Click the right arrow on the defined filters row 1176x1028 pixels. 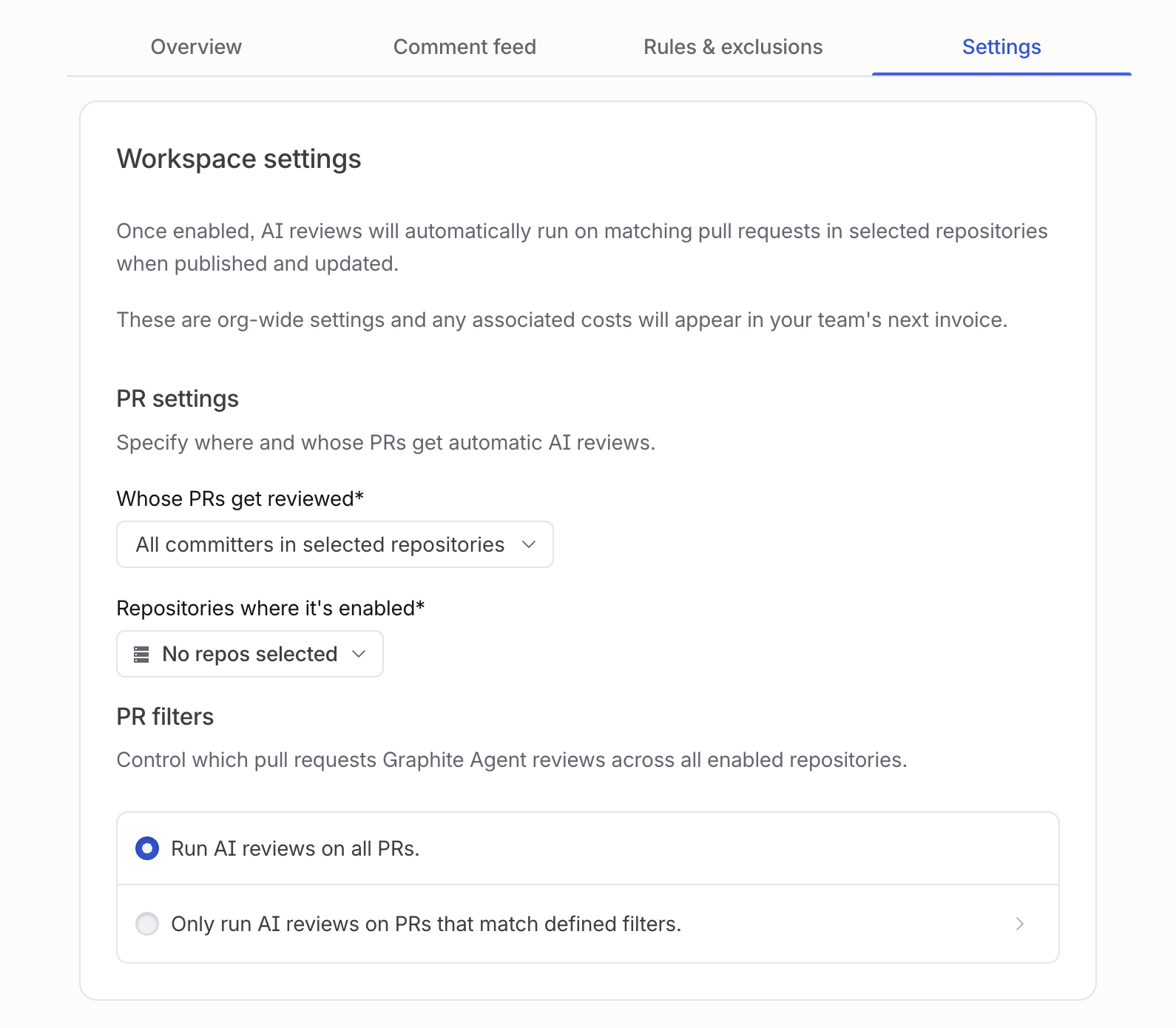tap(1020, 924)
